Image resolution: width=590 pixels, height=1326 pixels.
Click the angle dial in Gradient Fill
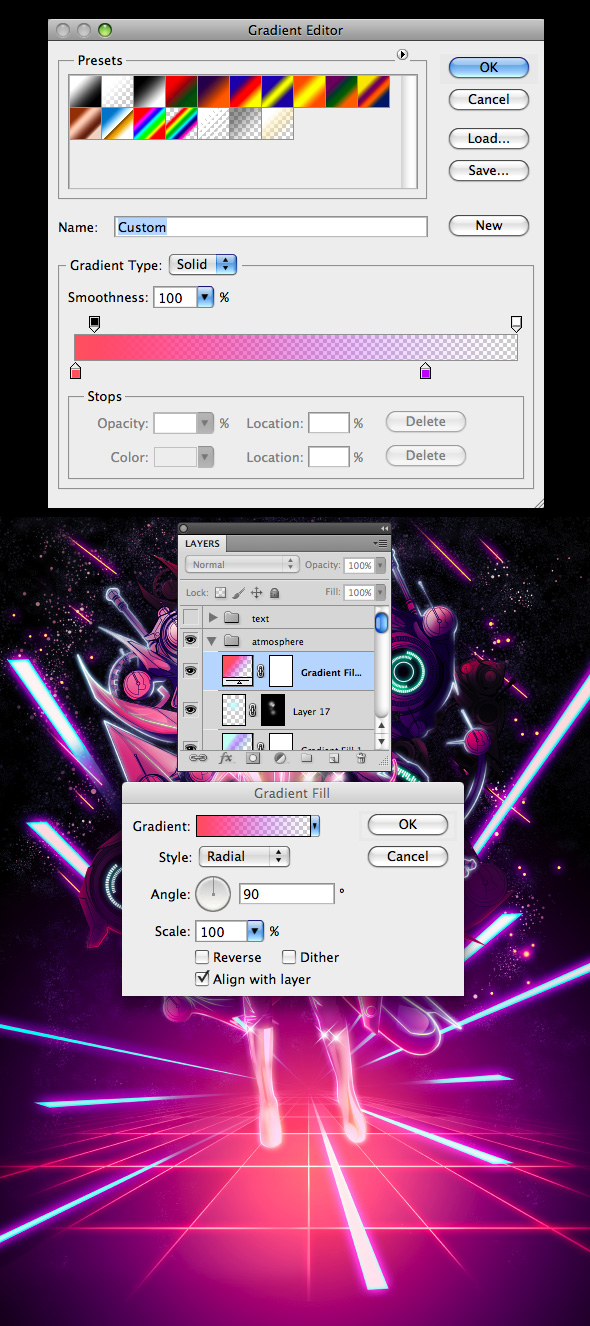[x=213, y=893]
